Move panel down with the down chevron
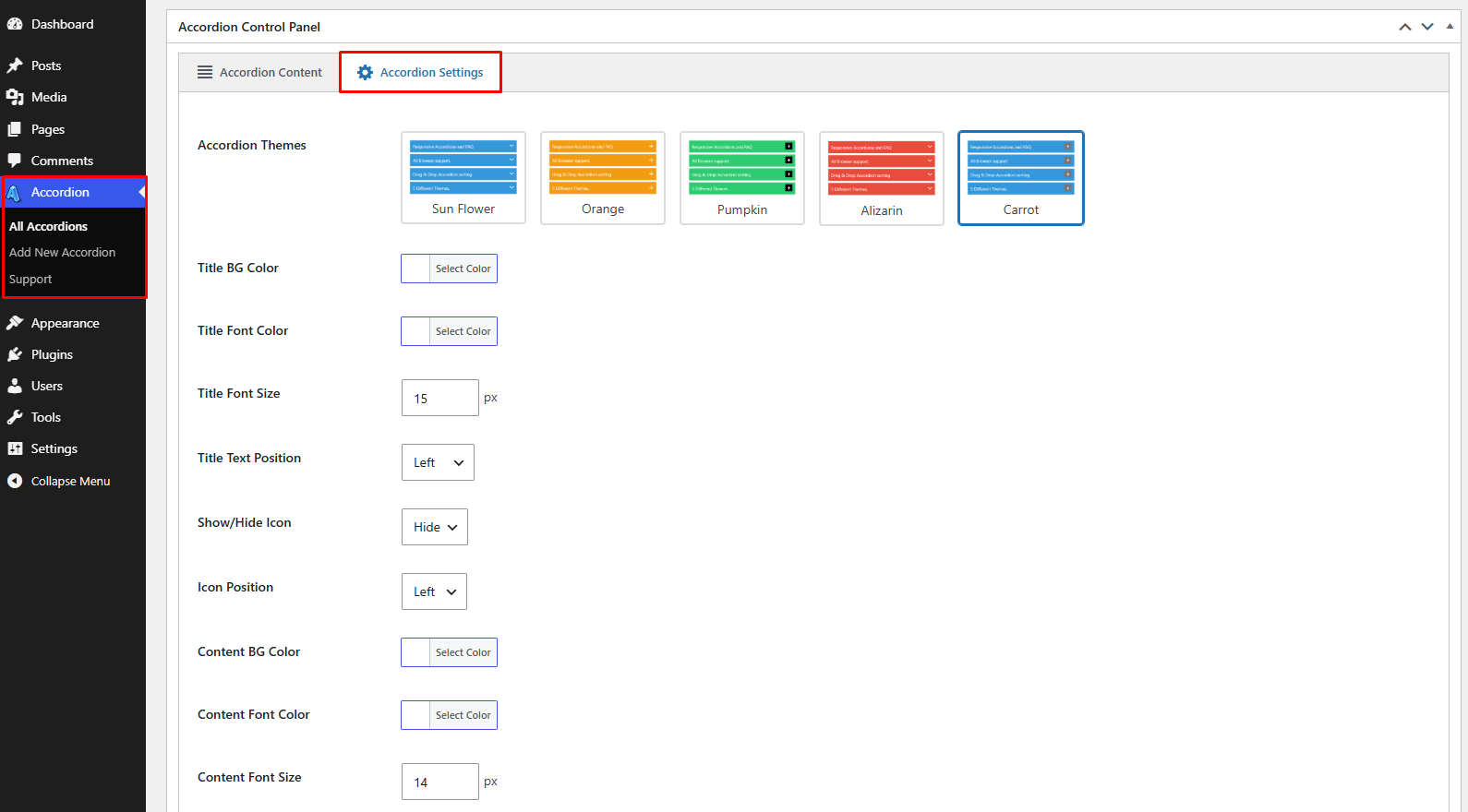 coord(1427,27)
